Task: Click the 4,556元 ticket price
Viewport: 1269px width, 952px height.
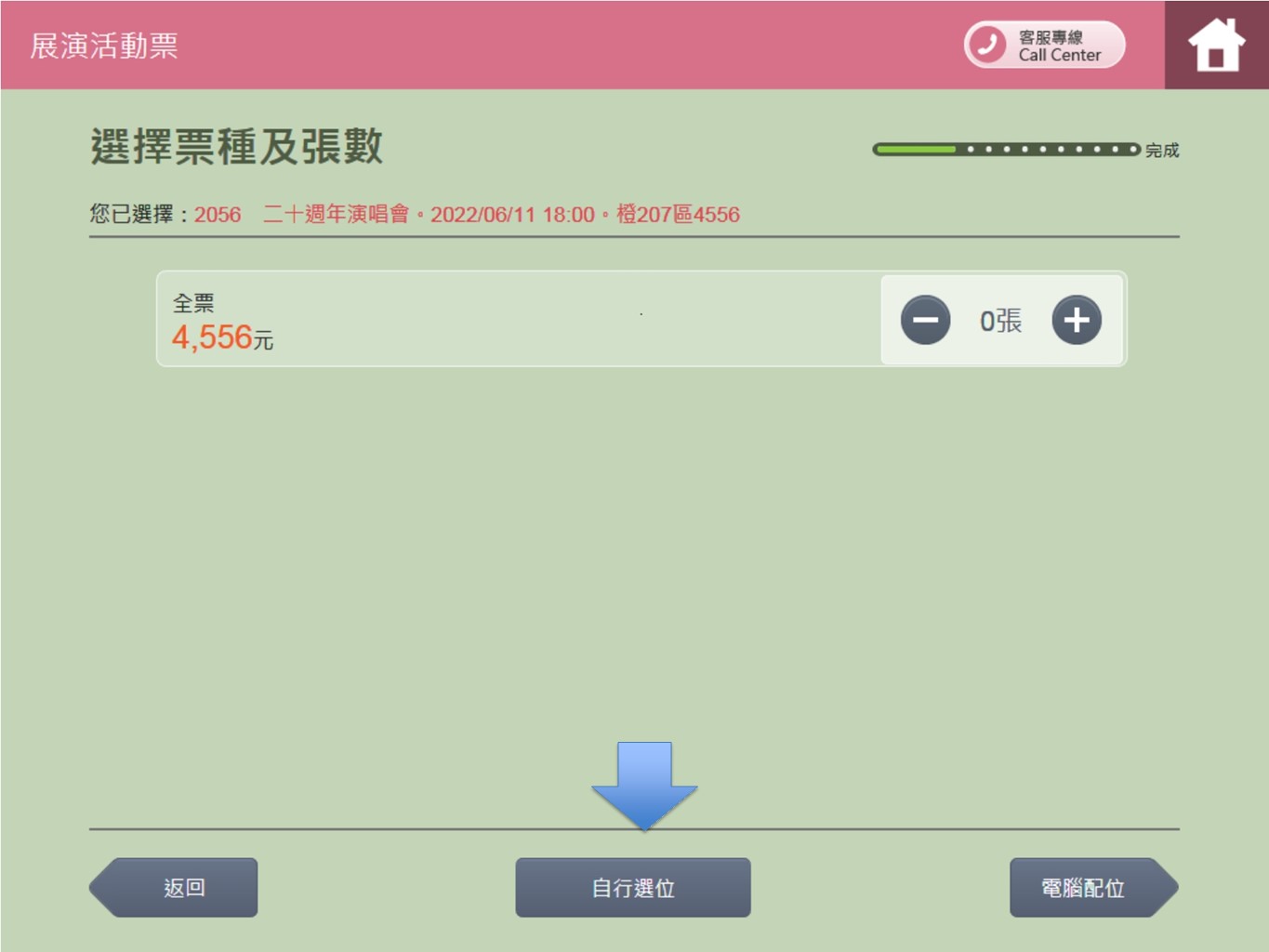Action: [x=222, y=337]
